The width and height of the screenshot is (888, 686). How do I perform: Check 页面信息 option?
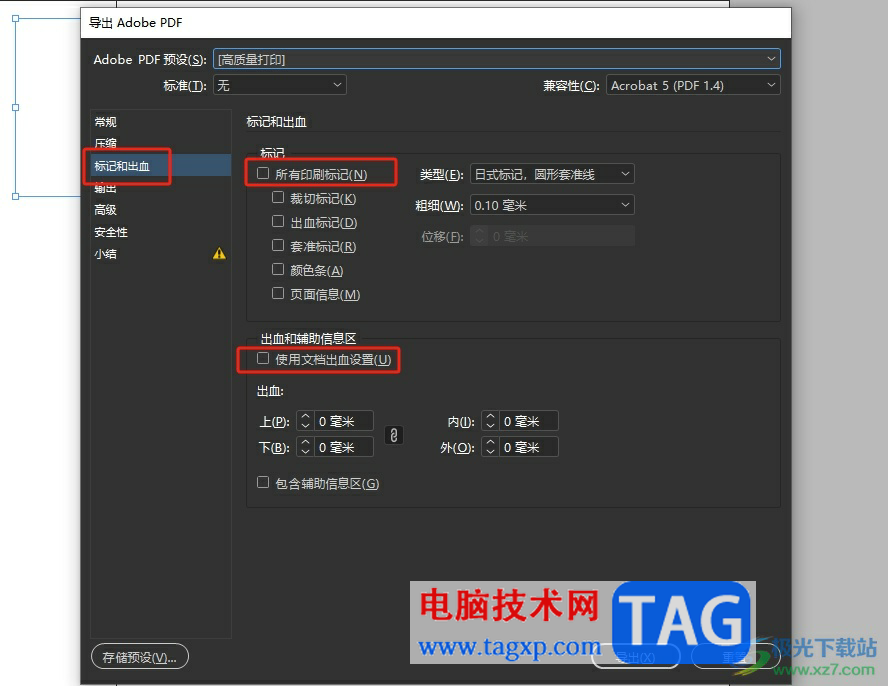(x=278, y=293)
